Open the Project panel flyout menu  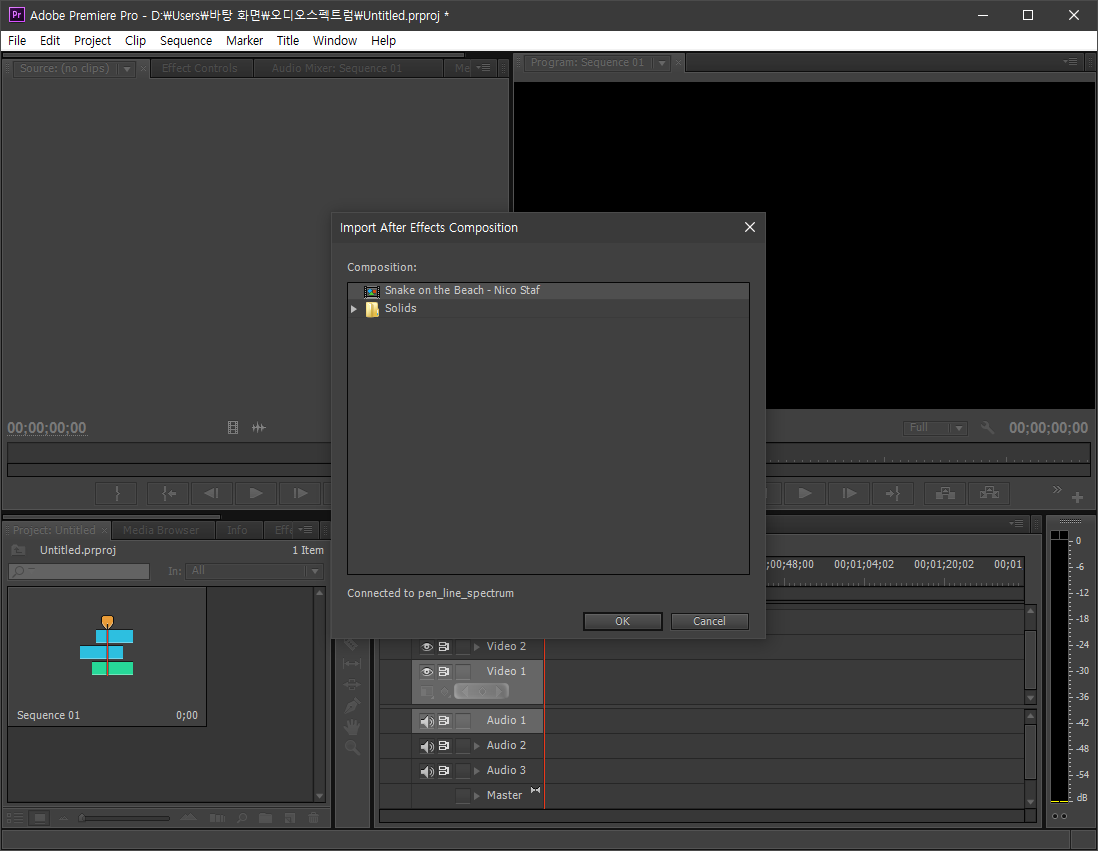click(305, 530)
